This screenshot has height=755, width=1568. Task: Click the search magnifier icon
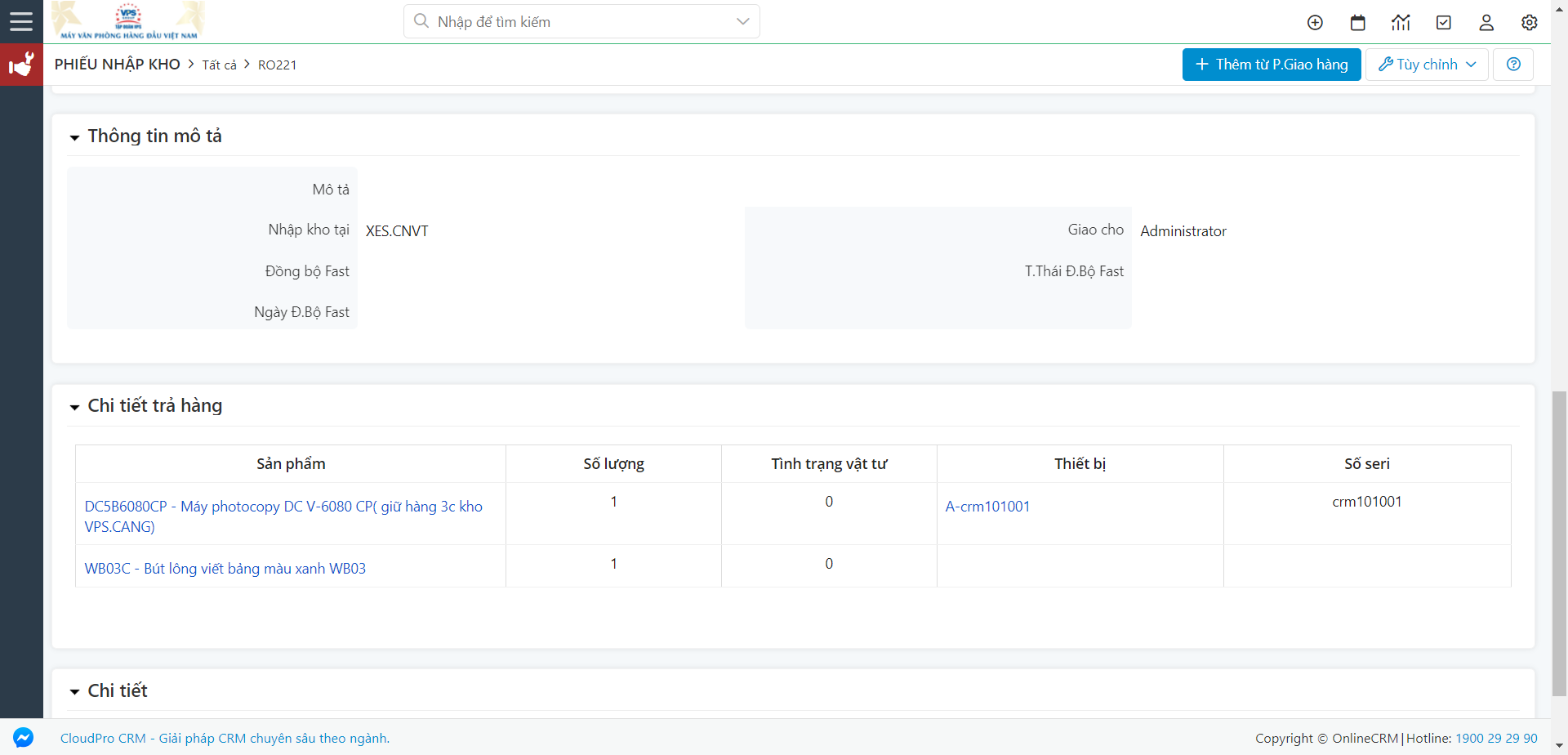pyautogui.click(x=421, y=21)
